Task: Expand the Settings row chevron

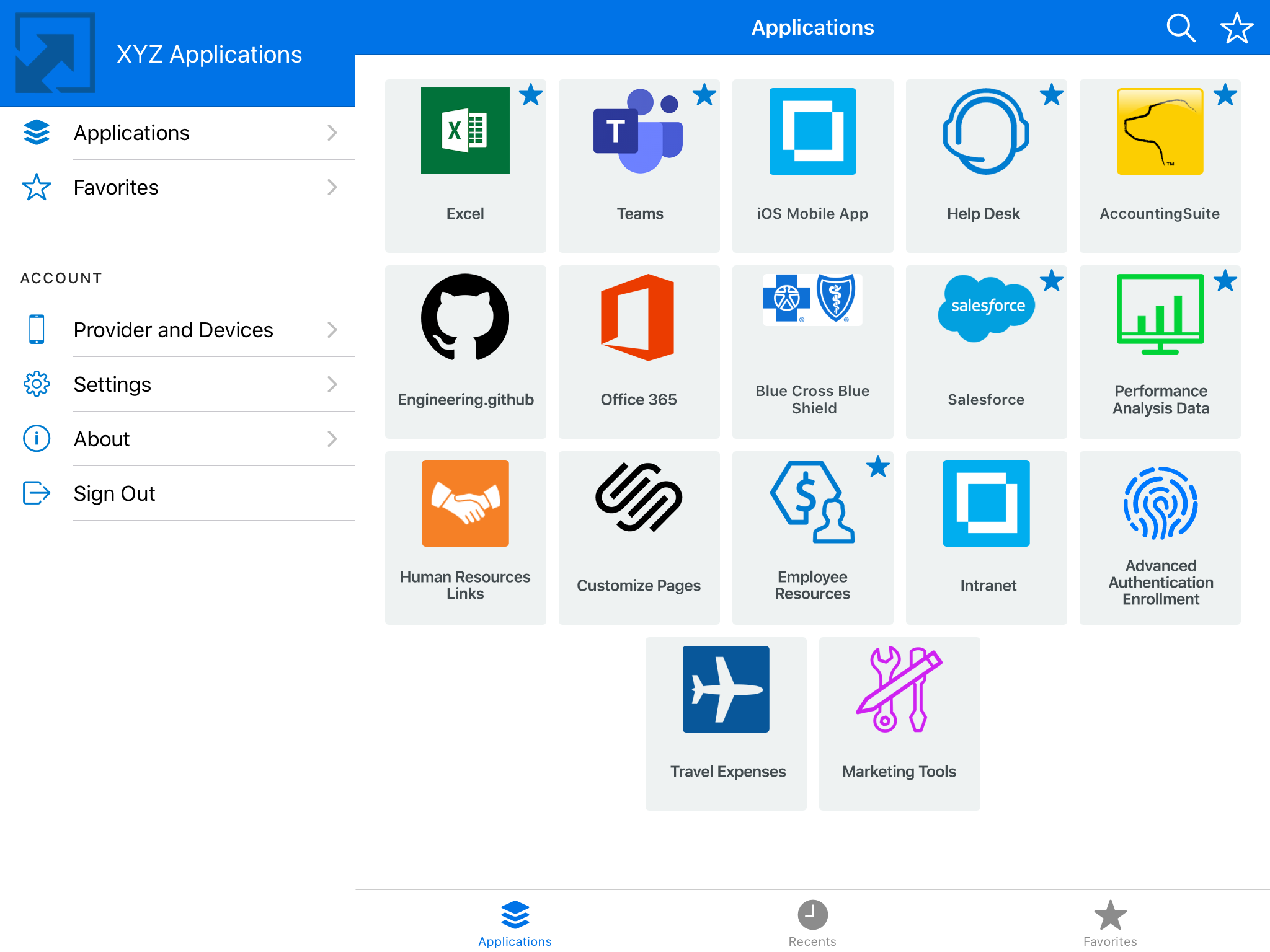Action: point(332,384)
